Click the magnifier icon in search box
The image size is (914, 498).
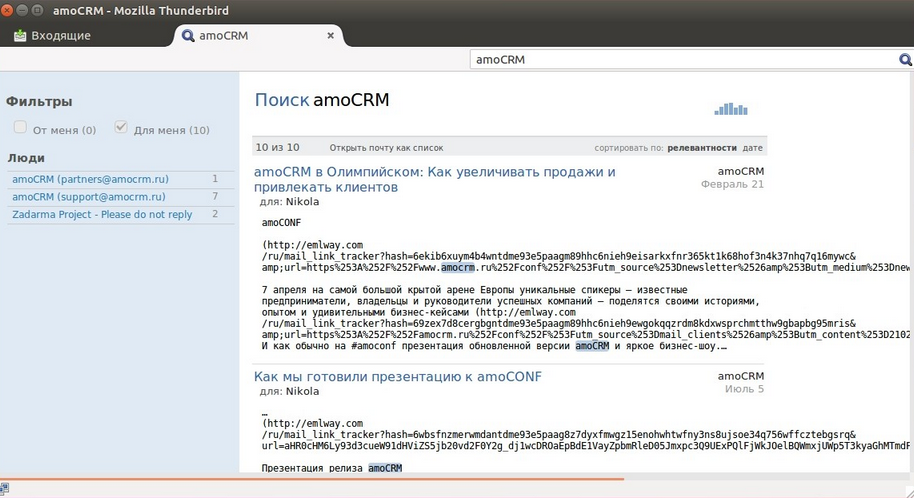pyautogui.click(x=905, y=59)
